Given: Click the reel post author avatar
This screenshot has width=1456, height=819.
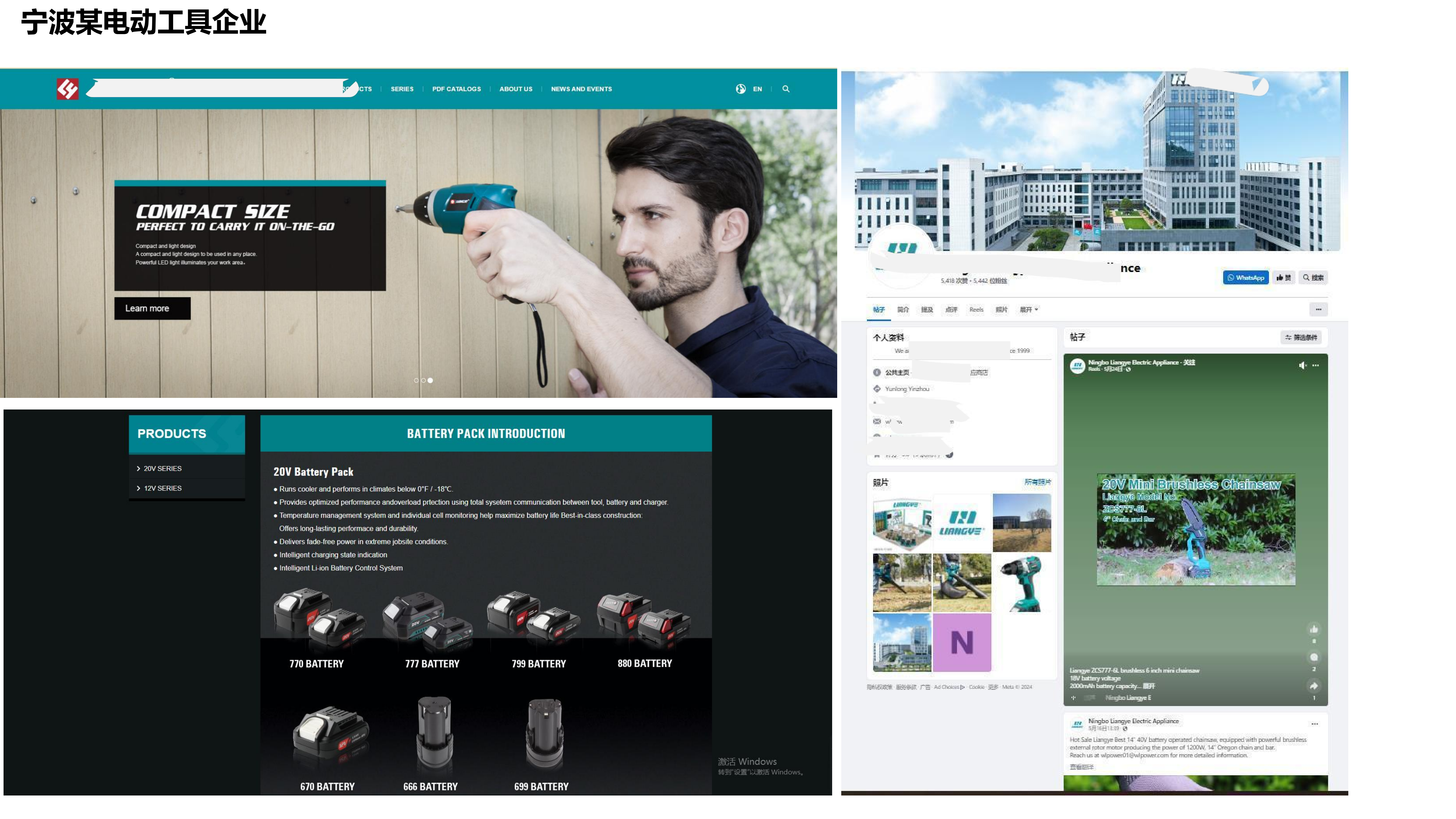Looking at the screenshot, I should 1077,366.
